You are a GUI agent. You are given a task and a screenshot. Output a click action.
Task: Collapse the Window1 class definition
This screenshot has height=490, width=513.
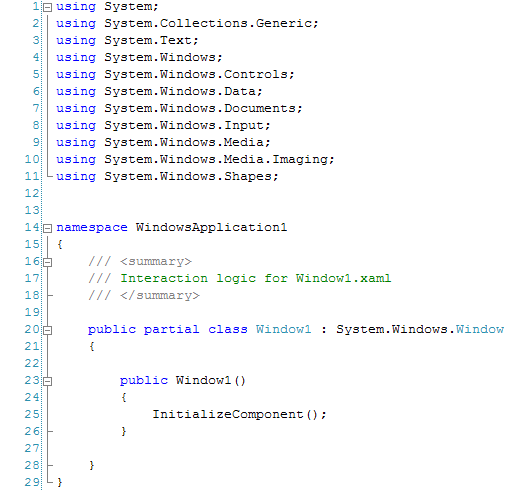click(x=48, y=330)
